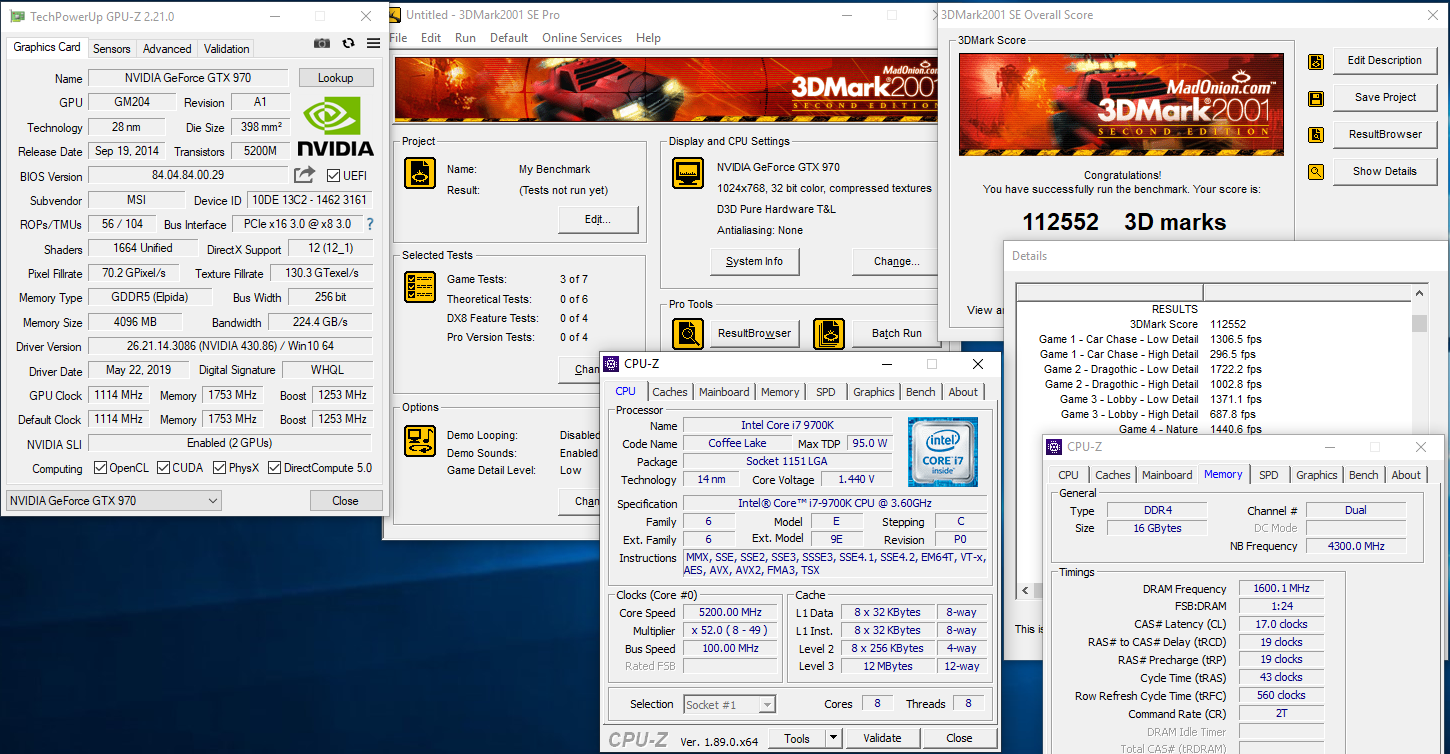Click the Show Details magnifier icon
The image size is (1450, 754).
pos(1316,172)
